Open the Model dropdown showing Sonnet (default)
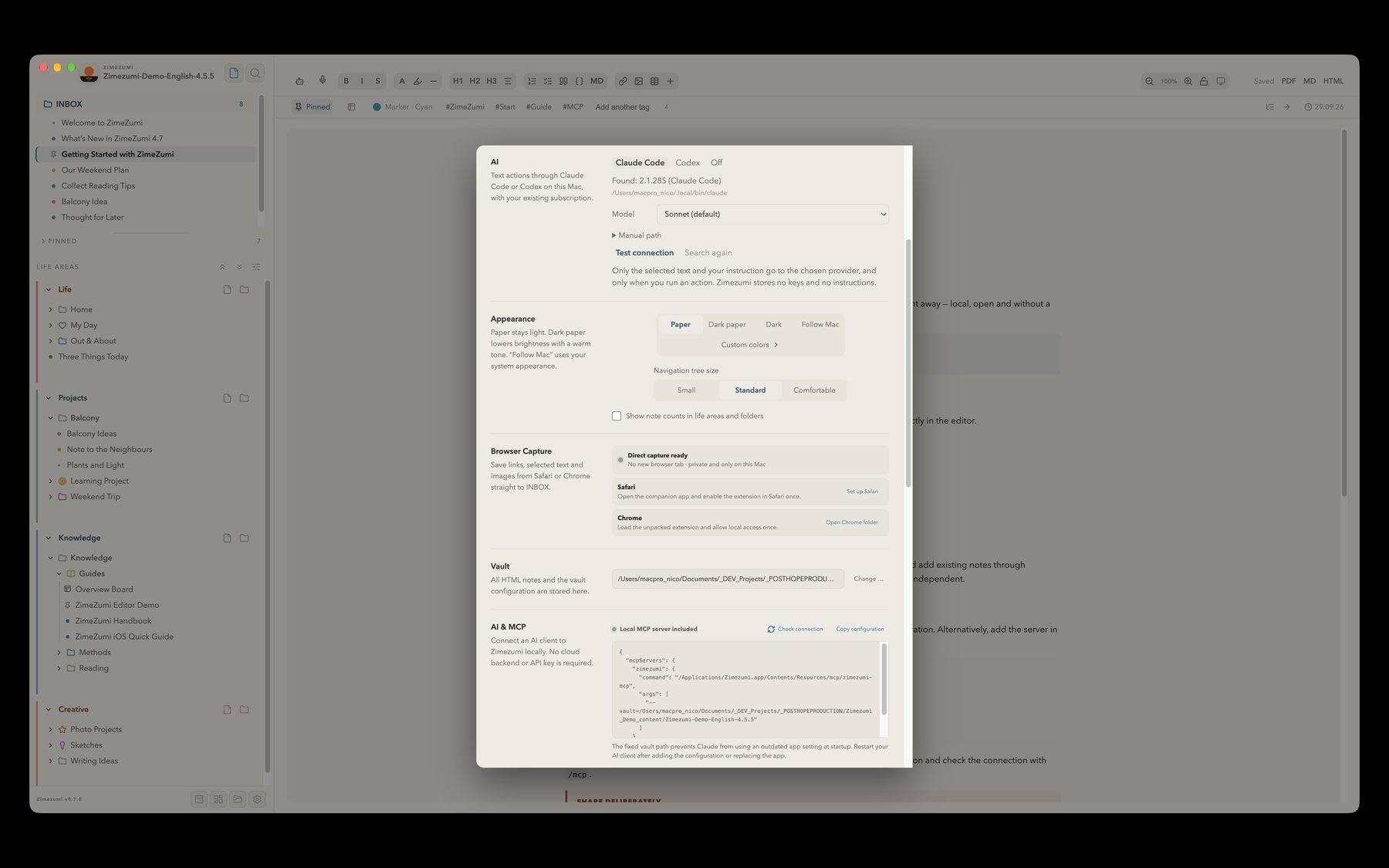The height and width of the screenshot is (868, 1389). coord(772,214)
